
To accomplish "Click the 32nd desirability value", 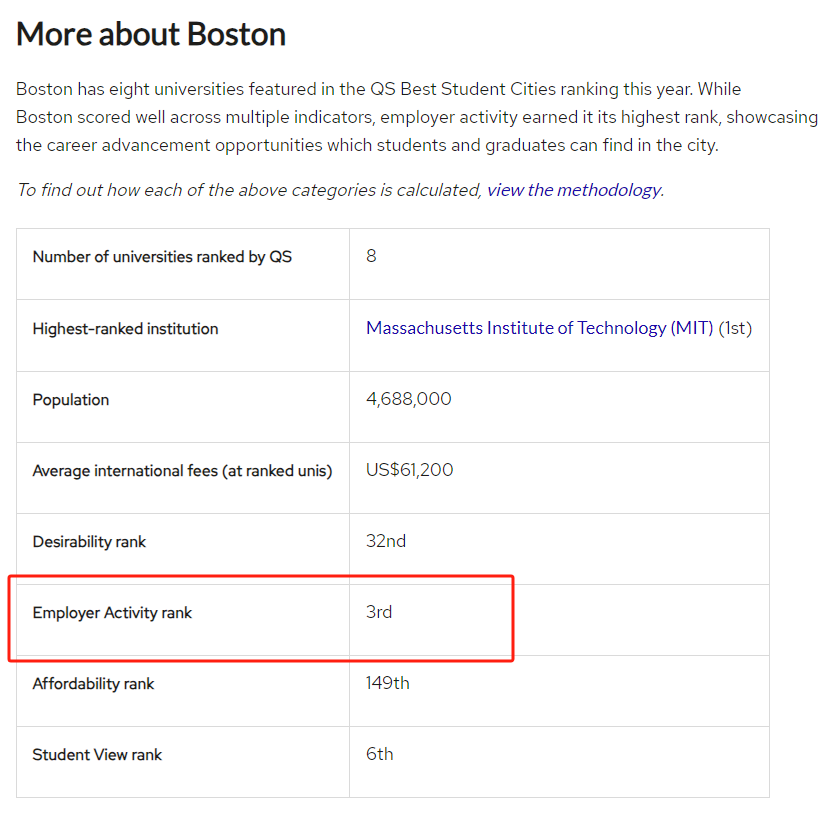I will pyautogui.click(x=386, y=541).
